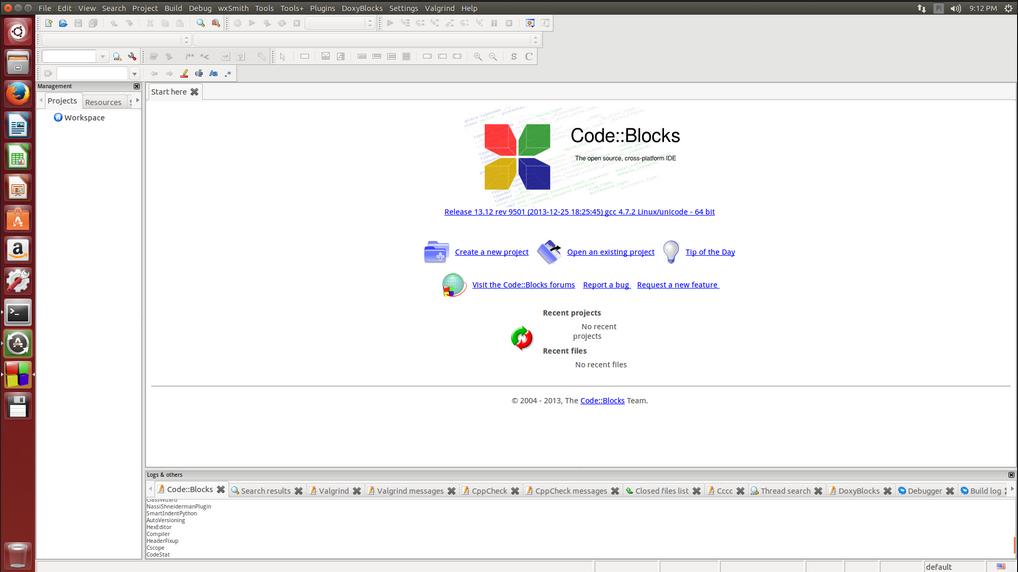Start debugging with Debug/Continue icon

click(390, 23)
